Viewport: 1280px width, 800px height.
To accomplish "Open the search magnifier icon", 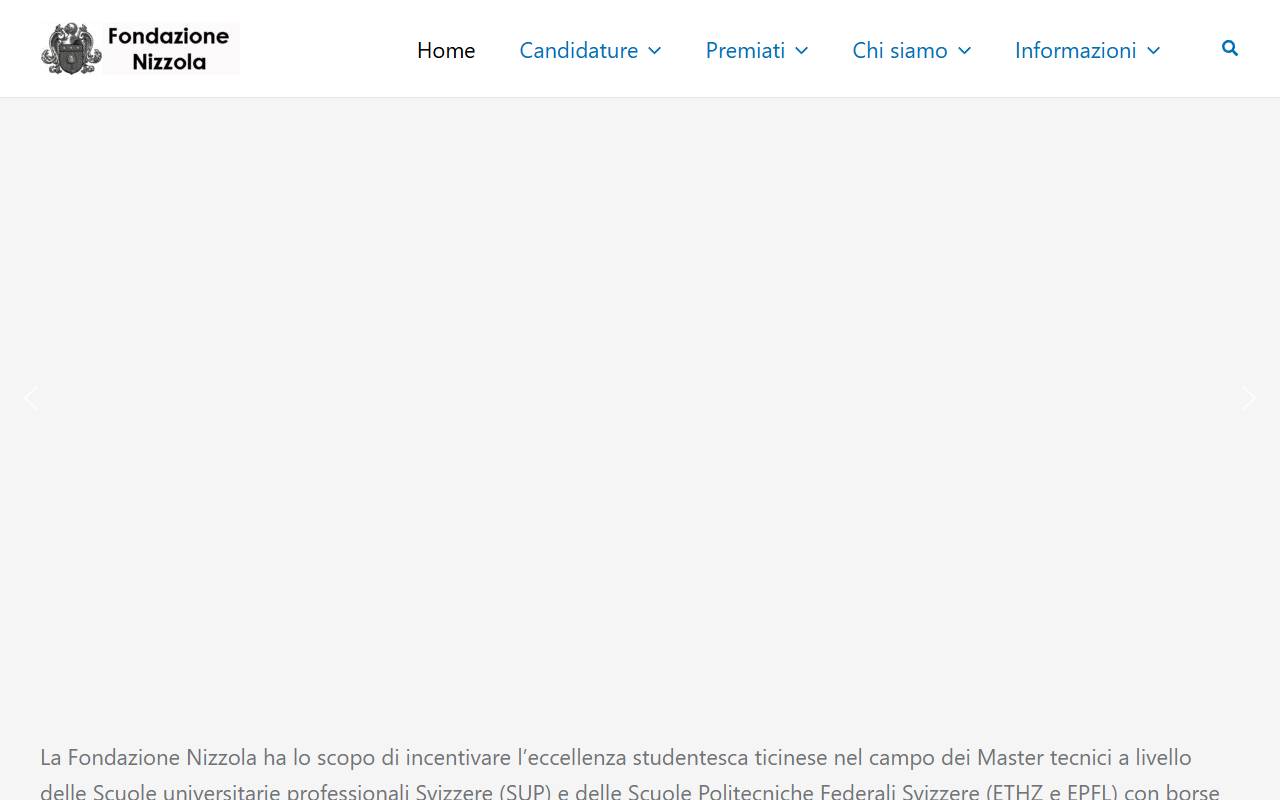I will [x=1230, y=48].
